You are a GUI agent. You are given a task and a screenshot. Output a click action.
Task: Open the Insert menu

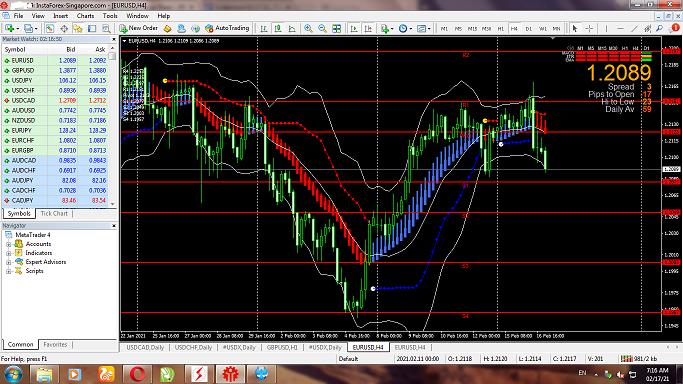(61, 16)
